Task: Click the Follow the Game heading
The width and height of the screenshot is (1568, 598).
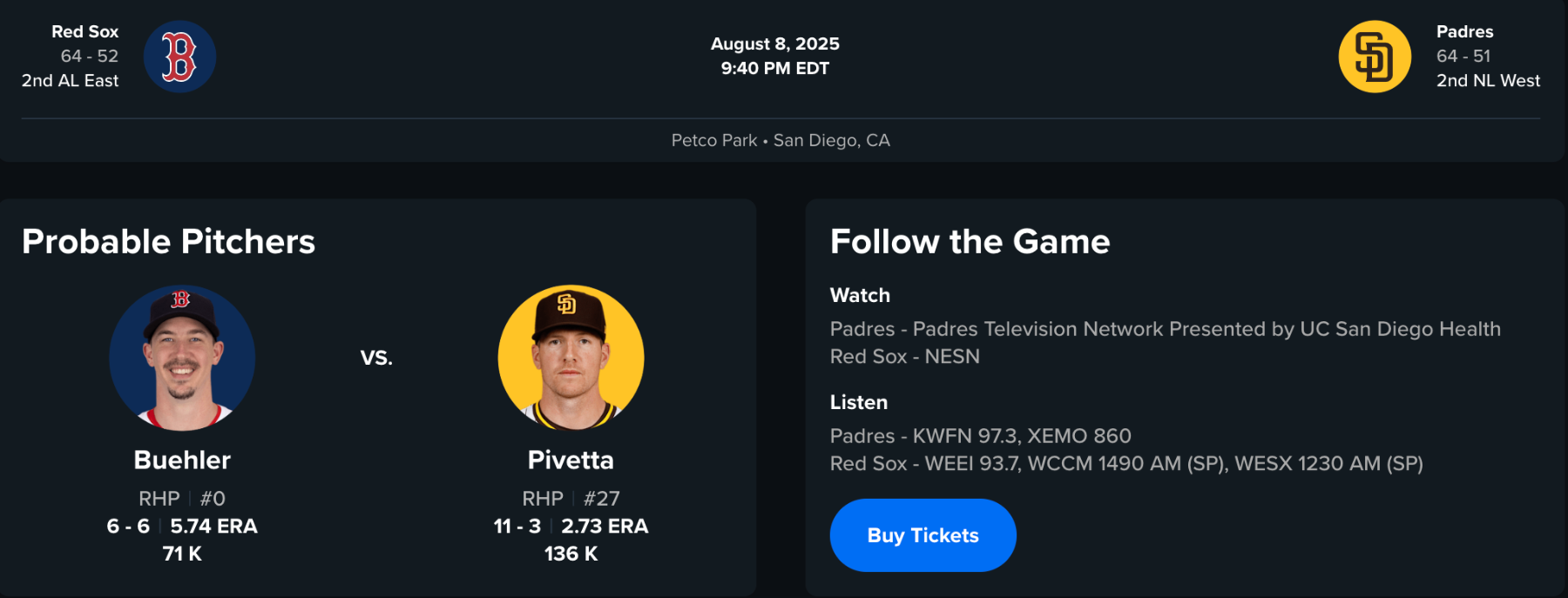Action: 970,241
